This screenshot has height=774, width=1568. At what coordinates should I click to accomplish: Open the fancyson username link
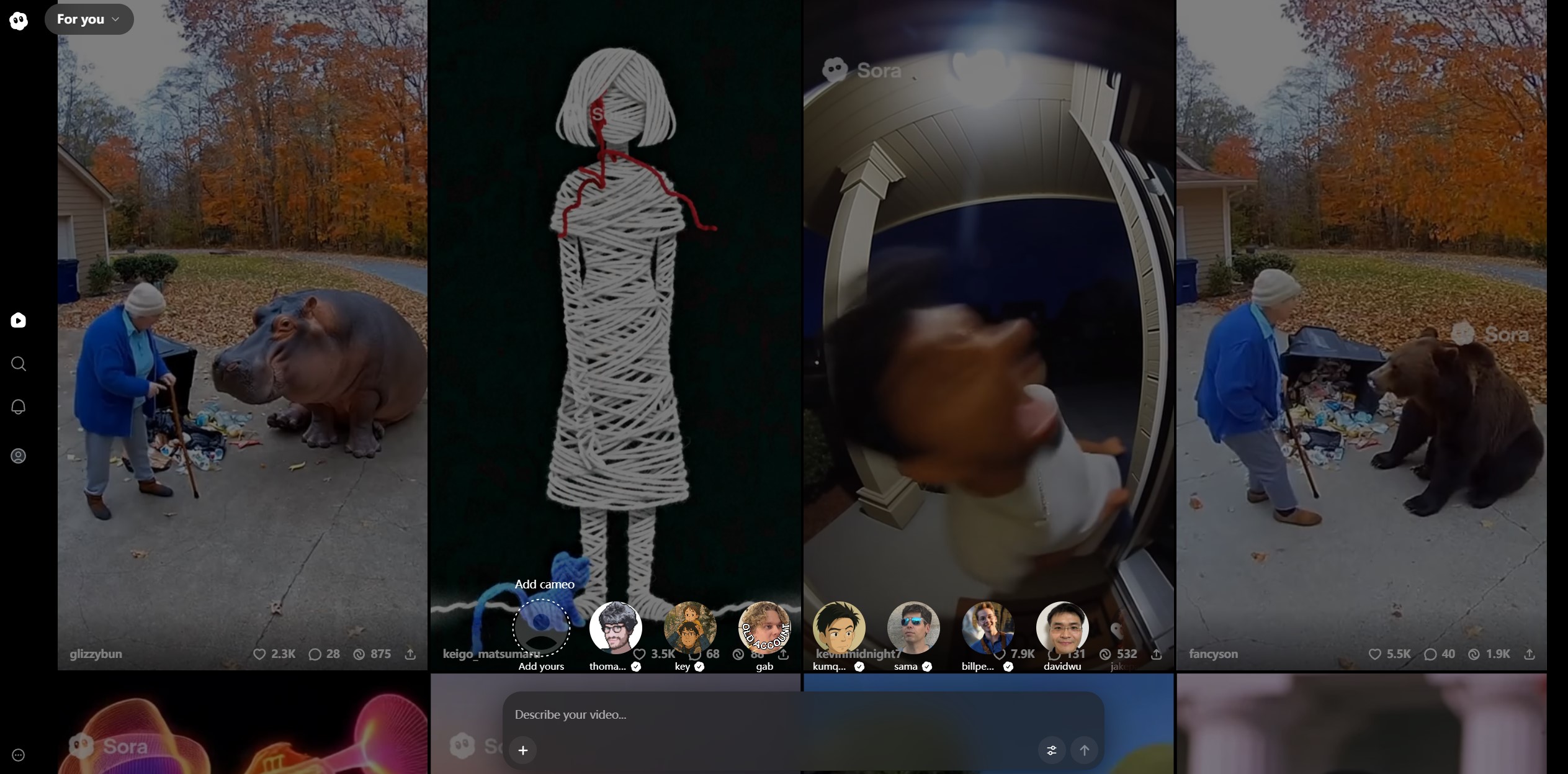tap(1213, 654)
